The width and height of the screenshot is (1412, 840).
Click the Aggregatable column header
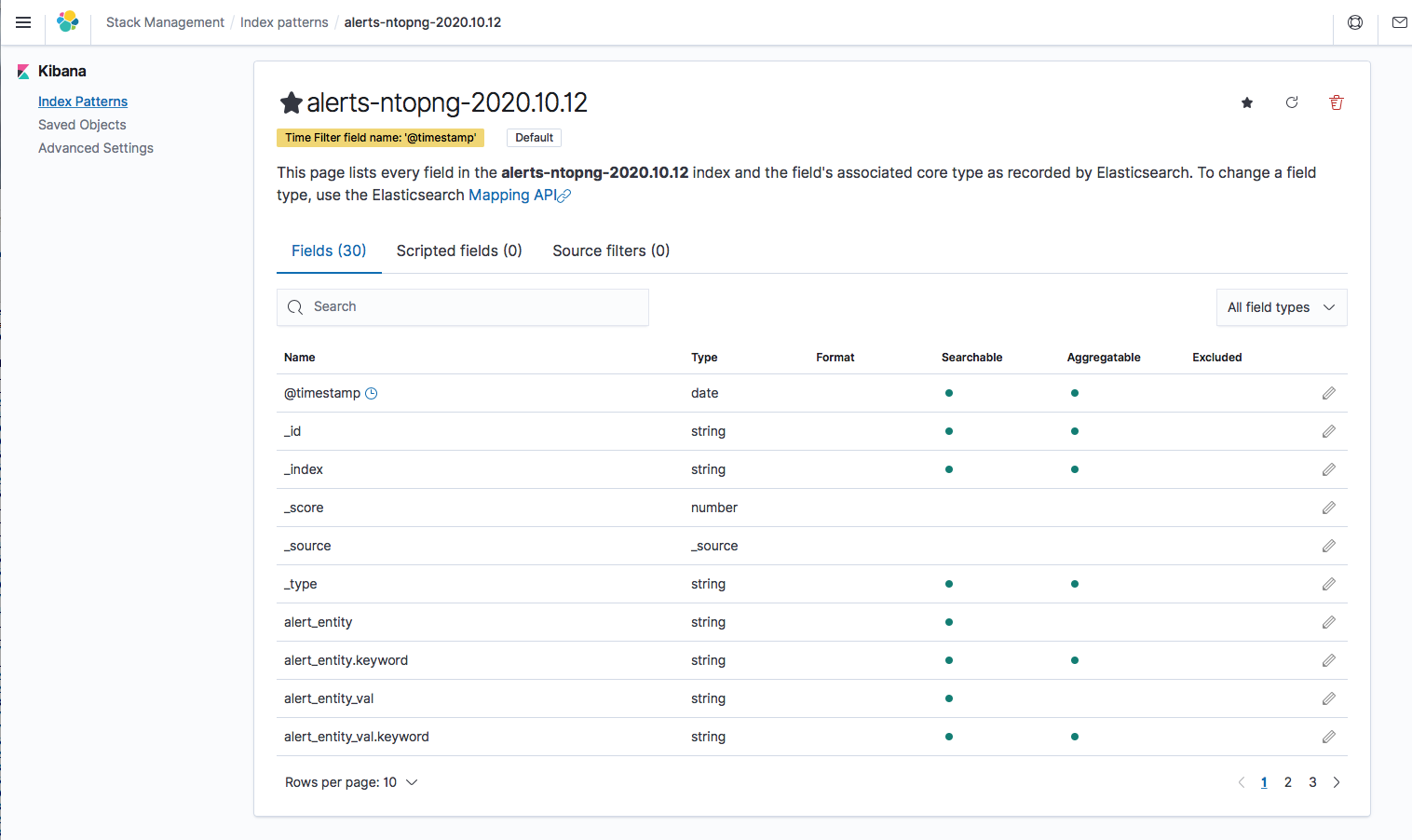click(x=1104, y=358)
